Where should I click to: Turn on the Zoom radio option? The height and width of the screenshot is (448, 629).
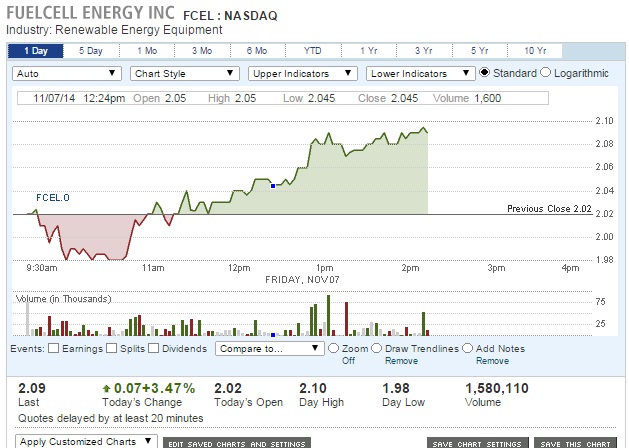[334, 349]
